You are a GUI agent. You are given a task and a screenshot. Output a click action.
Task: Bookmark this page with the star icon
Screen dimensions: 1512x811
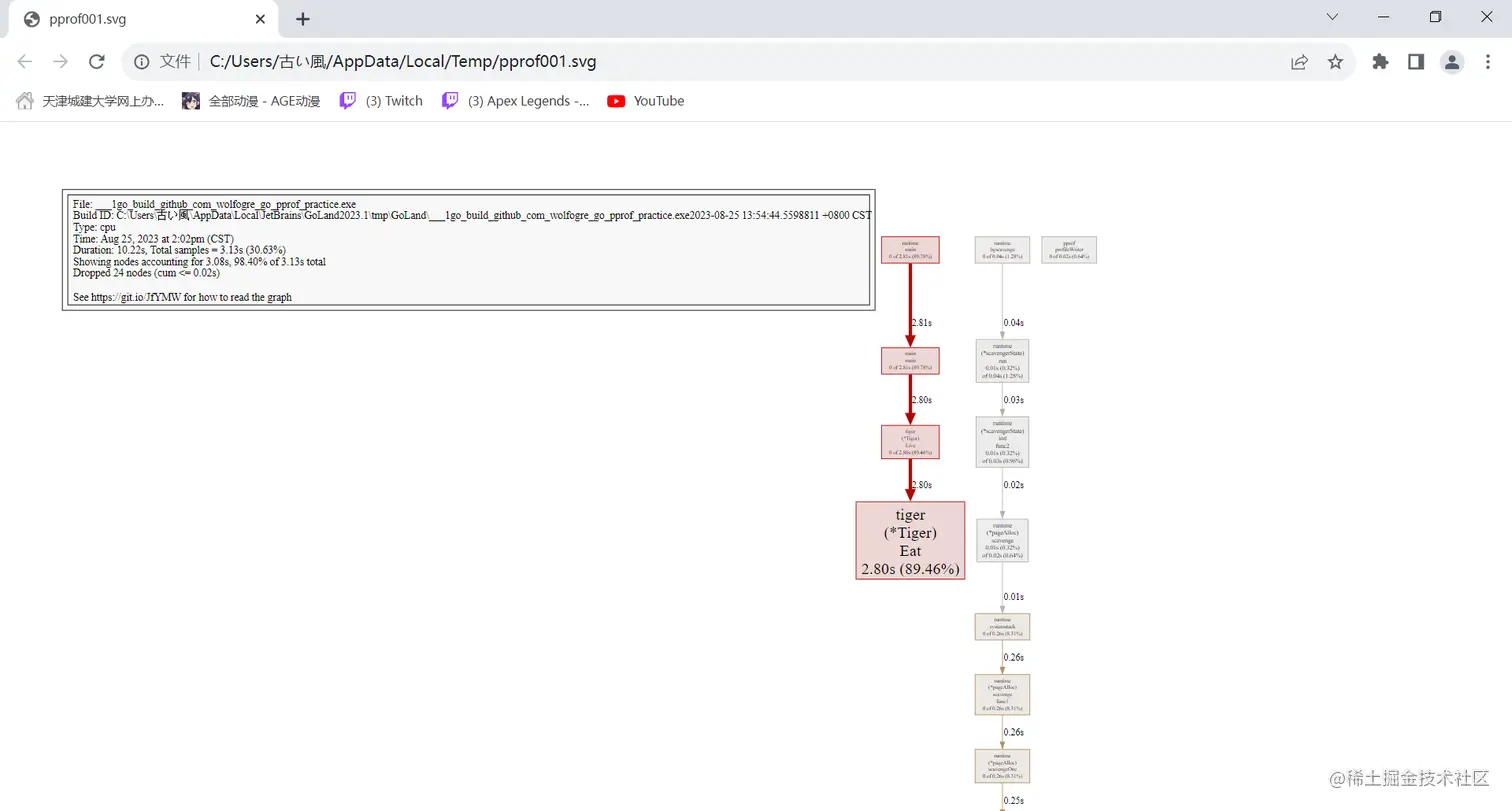[1335, 62]
